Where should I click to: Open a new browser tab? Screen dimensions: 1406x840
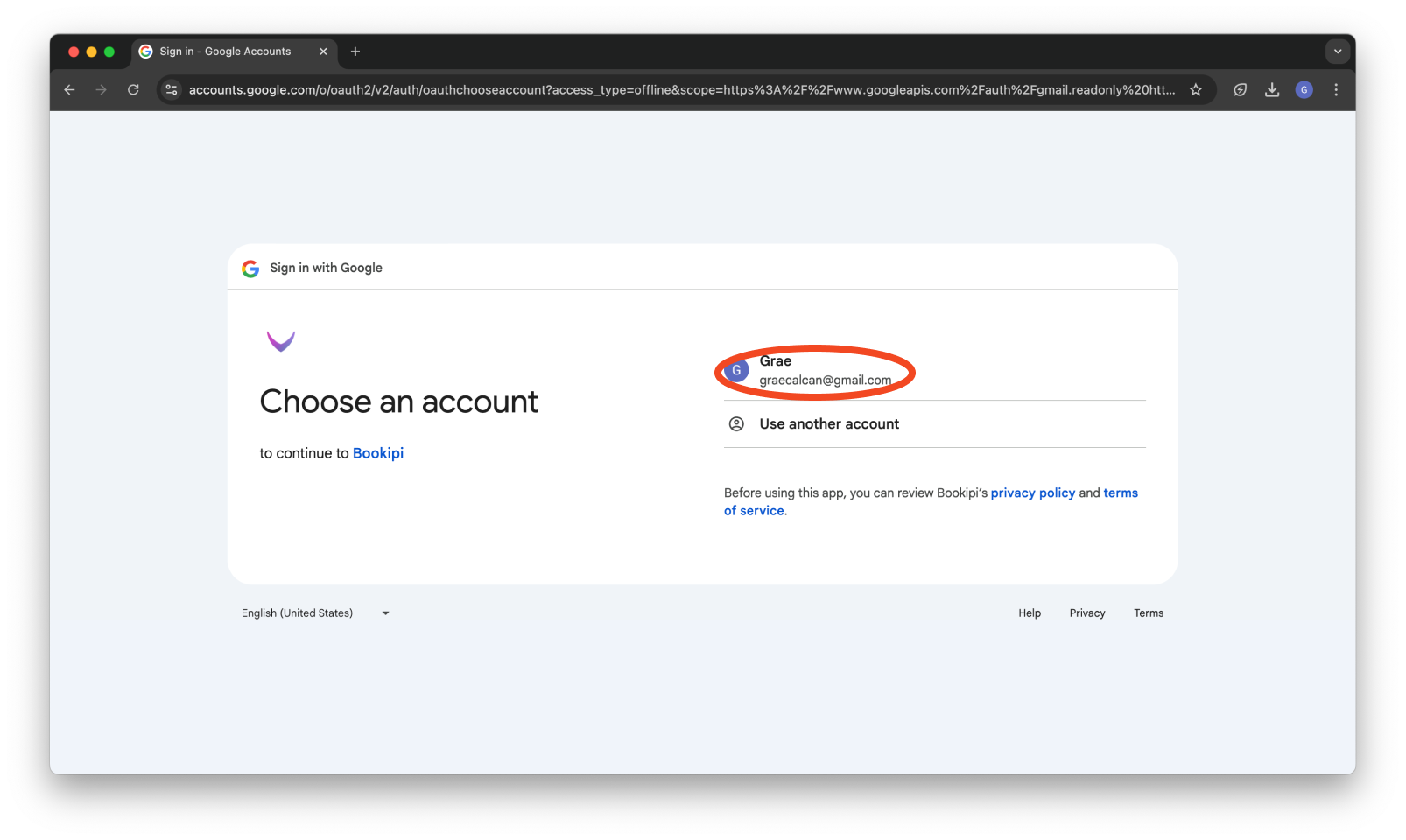click(355, 52)
